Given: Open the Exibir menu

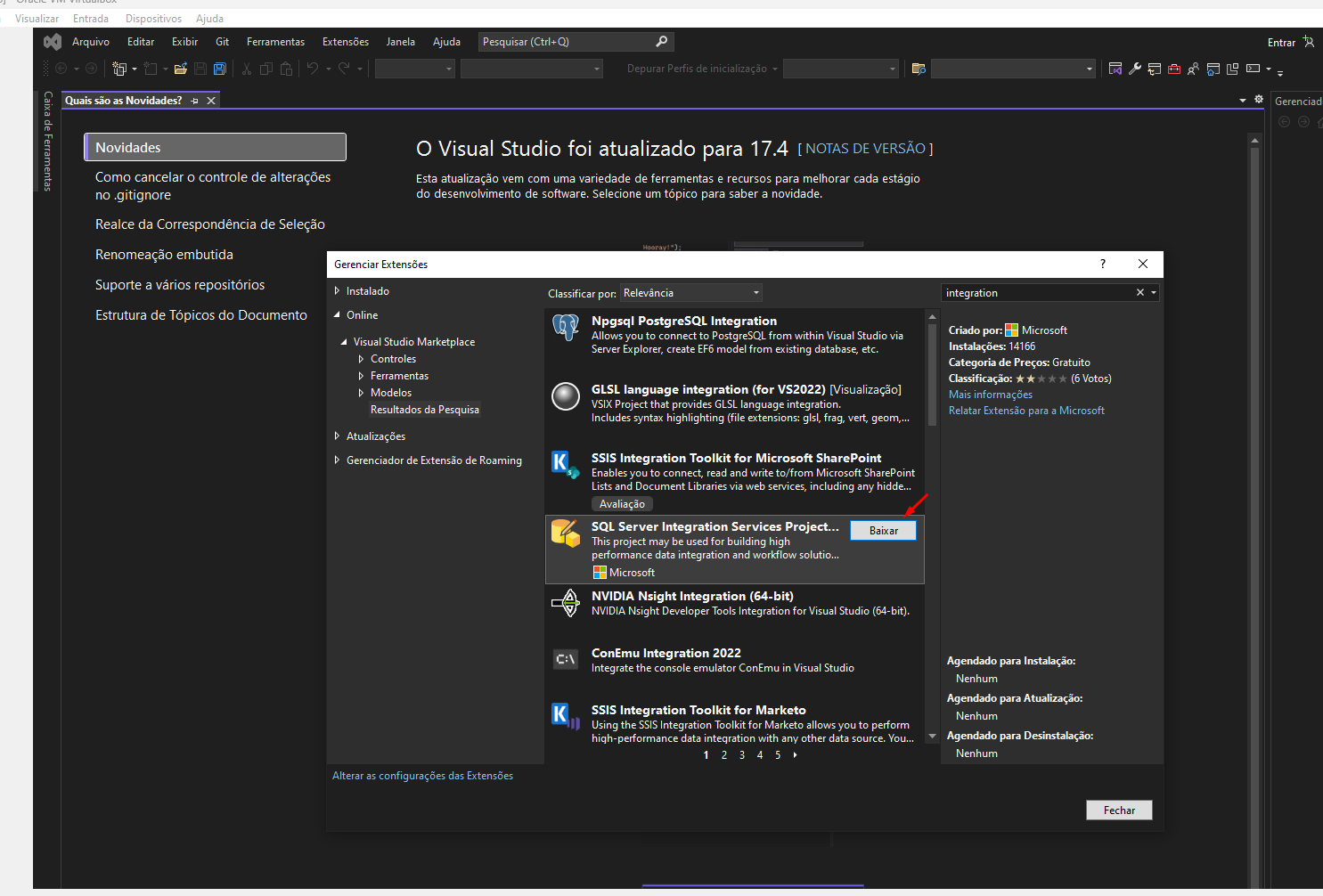Looking at the screenshot, I should [x=185, y=42].
